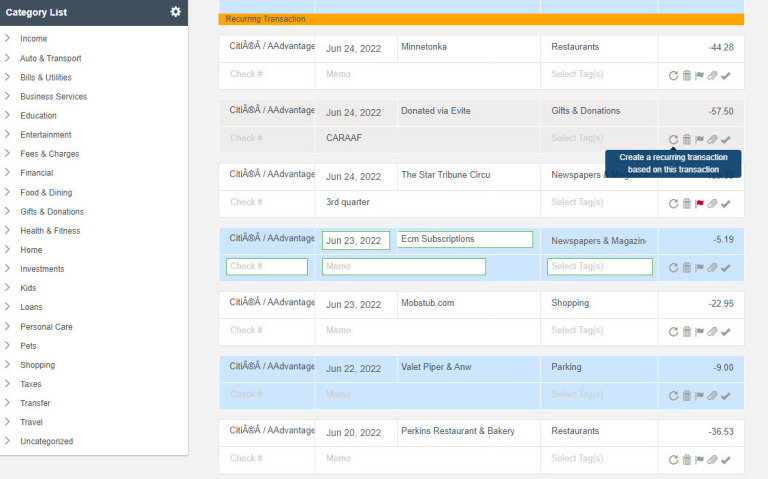
Task: Expand the Education category
Action: tap(7, 115)
